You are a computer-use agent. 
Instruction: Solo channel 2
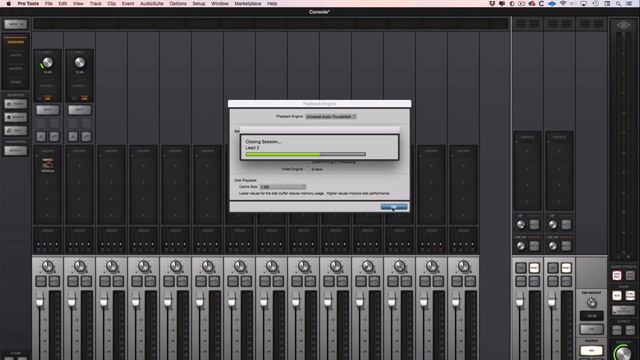pos(73,281)
